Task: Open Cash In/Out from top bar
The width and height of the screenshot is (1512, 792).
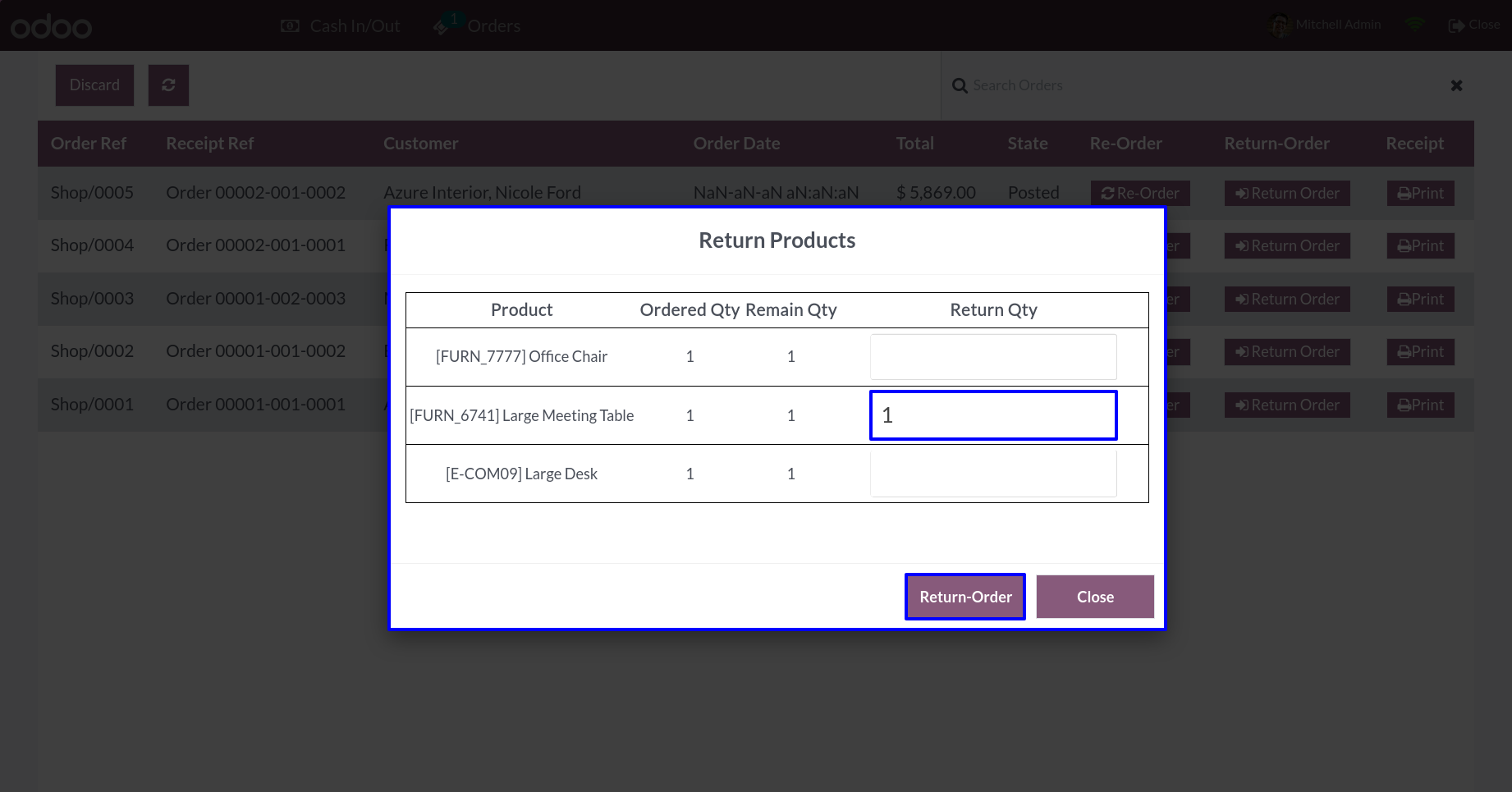Action: click(x=341, y=26)
